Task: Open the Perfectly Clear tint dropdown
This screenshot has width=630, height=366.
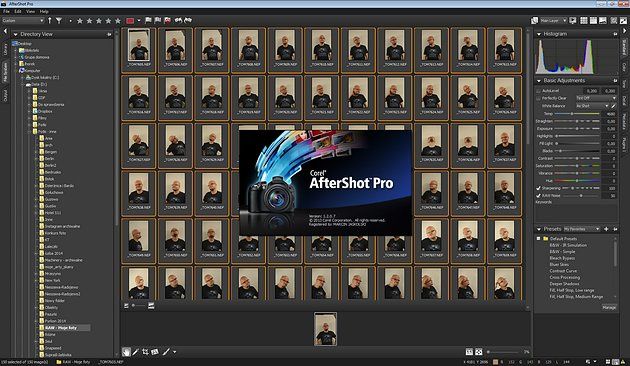Action: coord(595,98)
